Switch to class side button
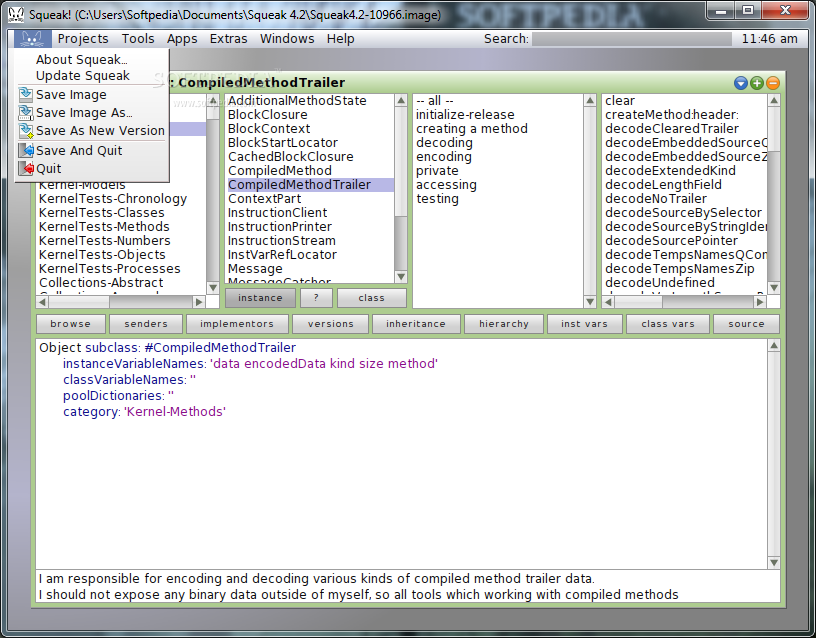816x638 pixels. click(372, 298)
